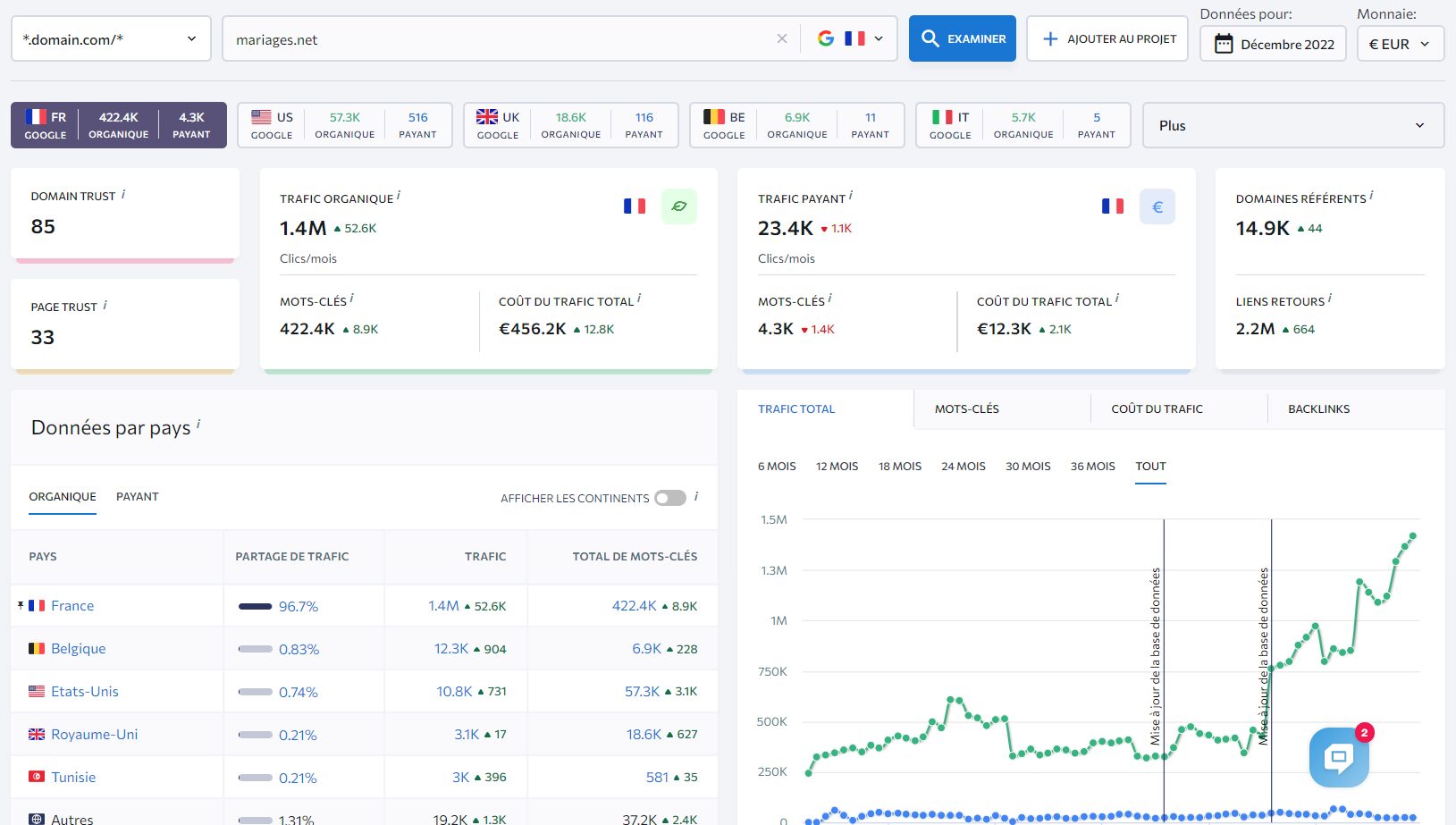Click info icon by organic Mots-clés
The image size is (1456, 825).
(352, 299)
